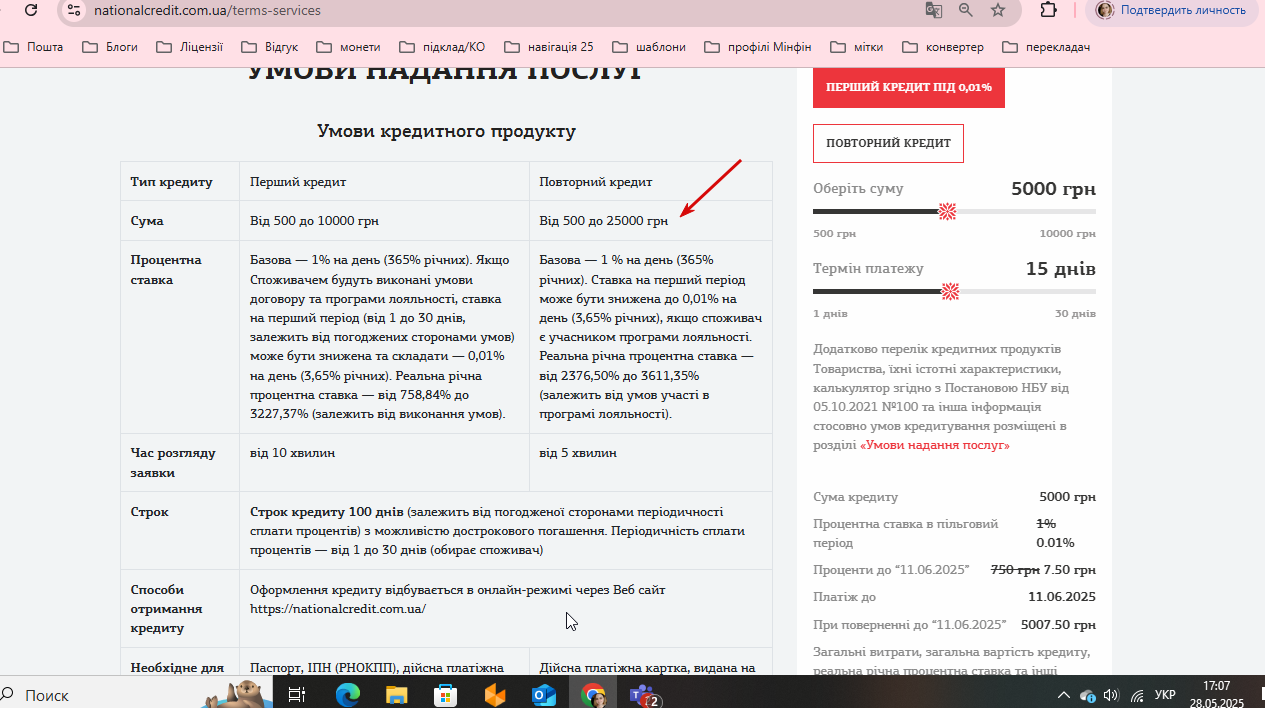The width and height of the screenshot is (1265, 708).
Task: Show hidden tray icons with the chevron
Action: 1063,695
